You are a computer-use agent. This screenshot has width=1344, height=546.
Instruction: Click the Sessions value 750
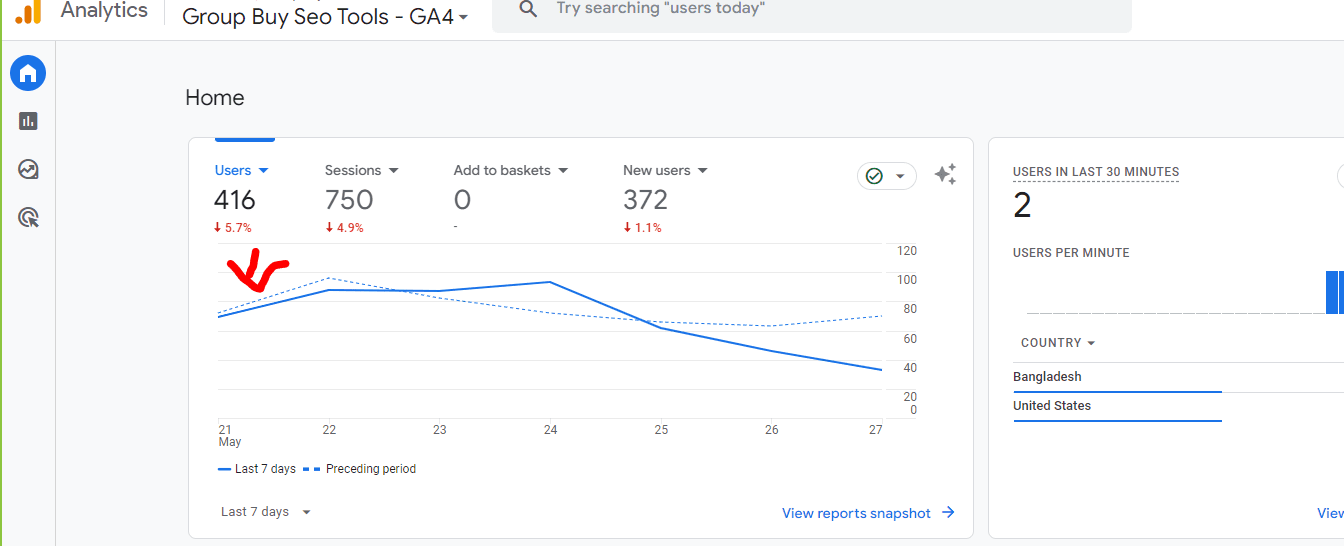[x=349, y=200]
